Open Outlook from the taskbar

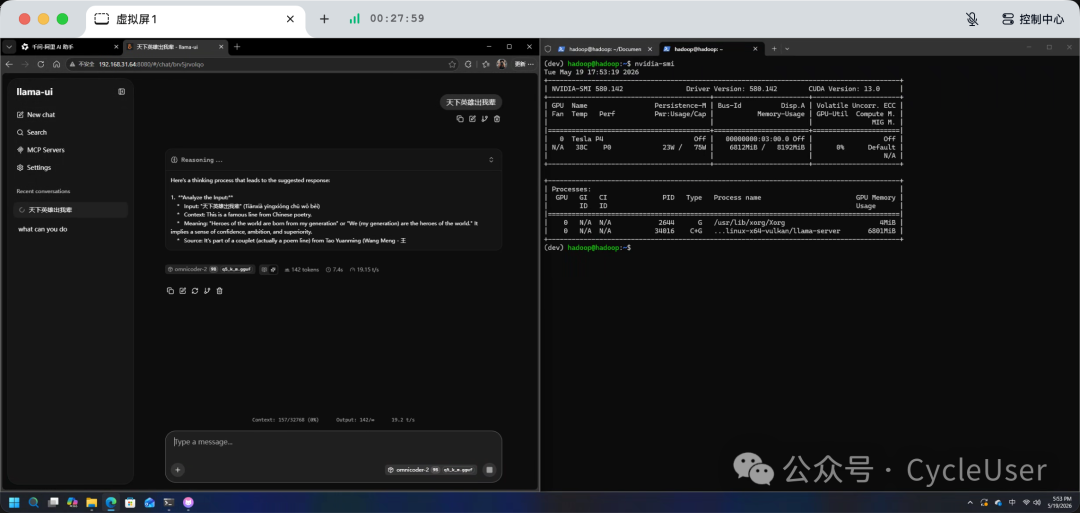click(149, 503)
